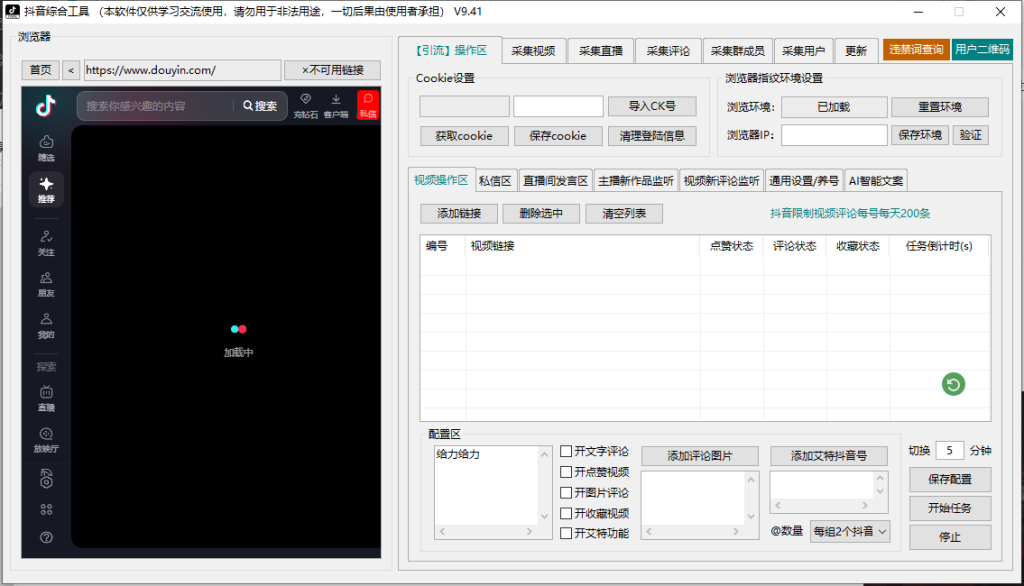Expand the AI智能文案 tab section

point(876,180)
